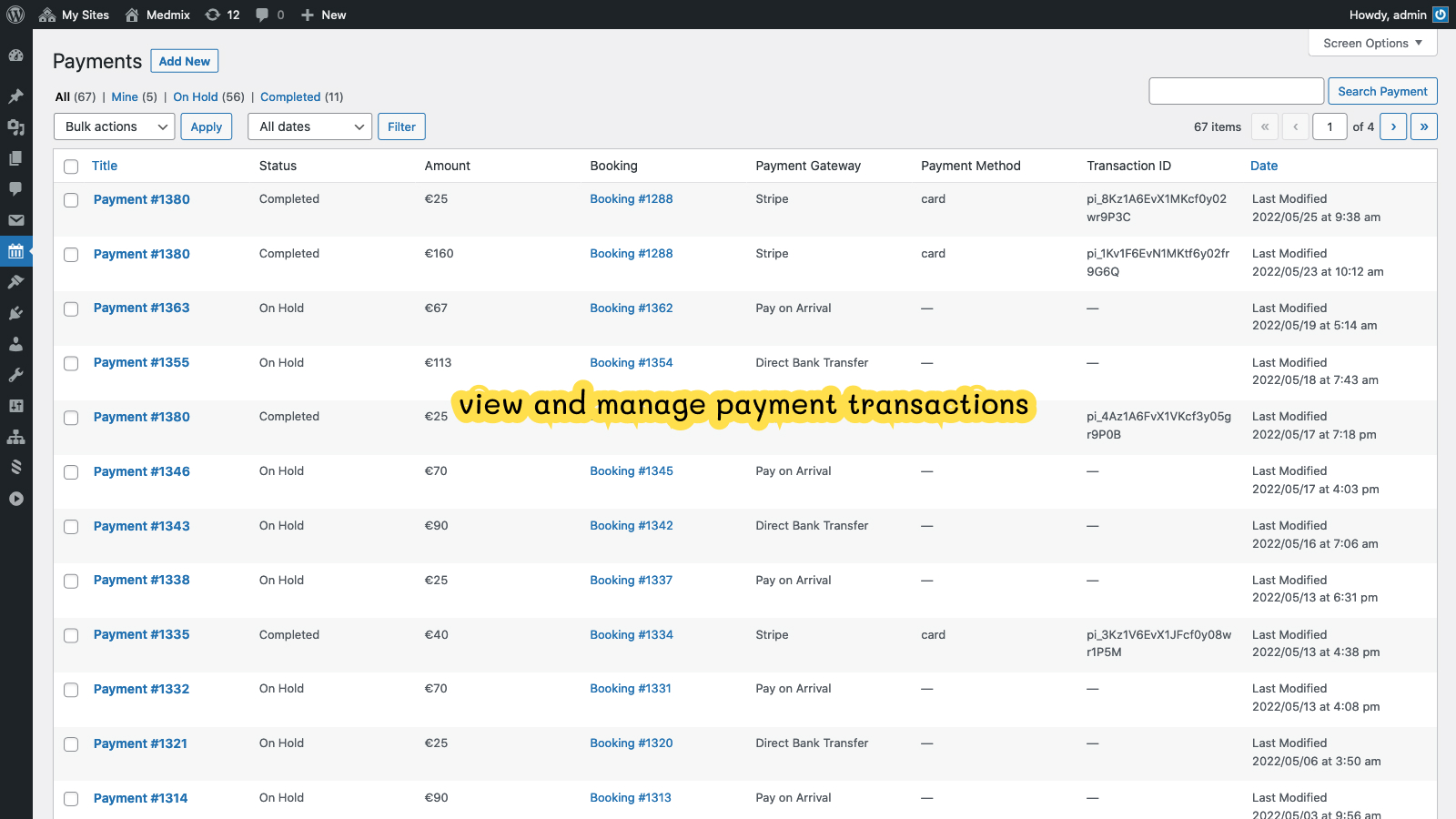Open the Bulk actions dropdown
The width and height of the screenshot is (1456, 819).
pyautogui.click(x=115, y=126)
